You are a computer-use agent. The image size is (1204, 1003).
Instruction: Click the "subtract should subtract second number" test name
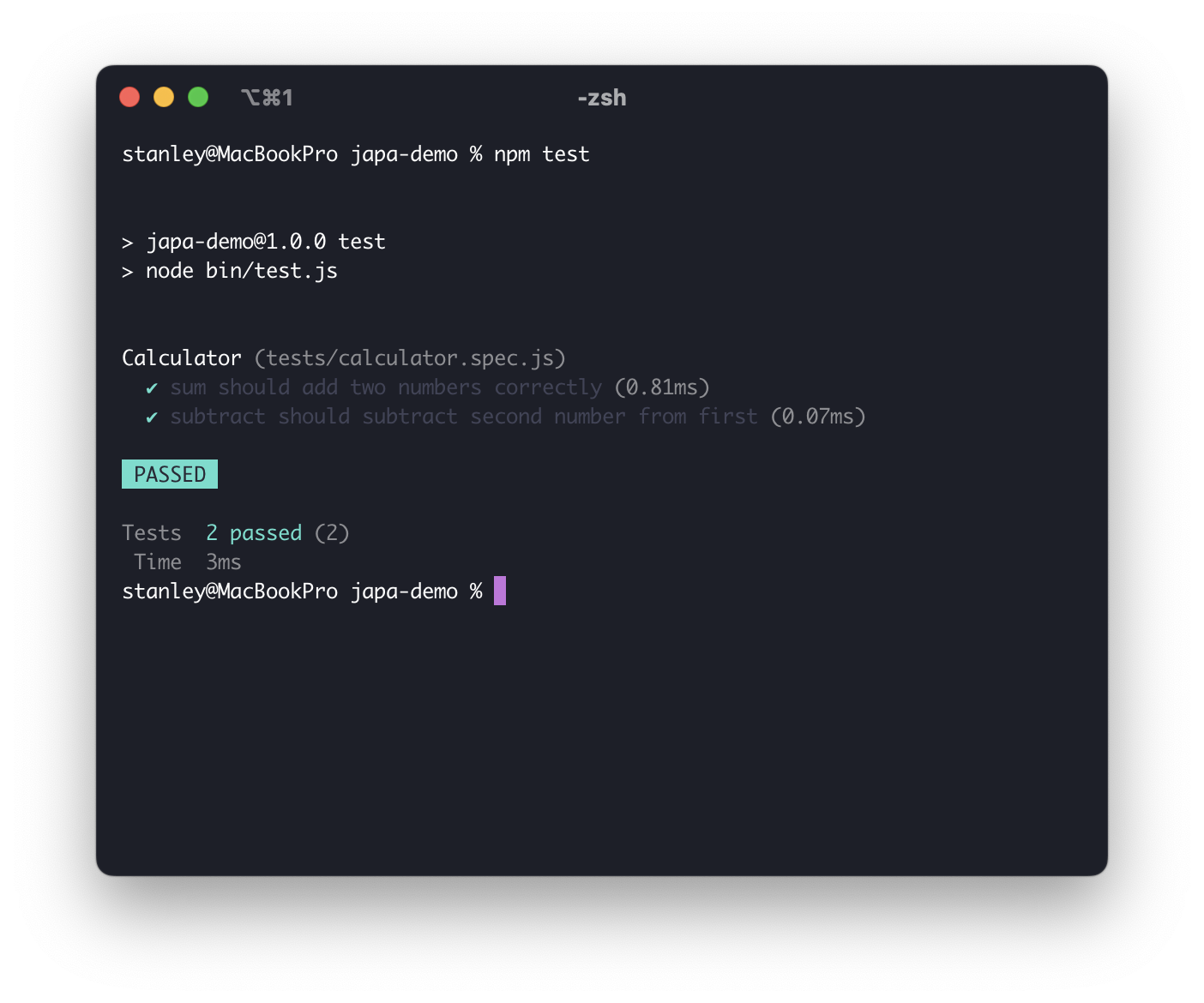click(463, 417)
